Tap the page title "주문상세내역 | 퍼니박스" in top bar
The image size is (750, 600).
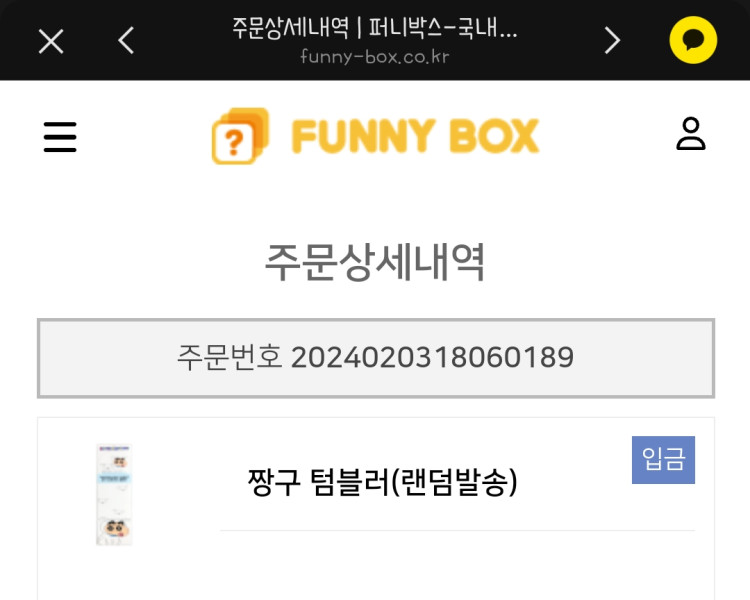[x=374, y=27]
